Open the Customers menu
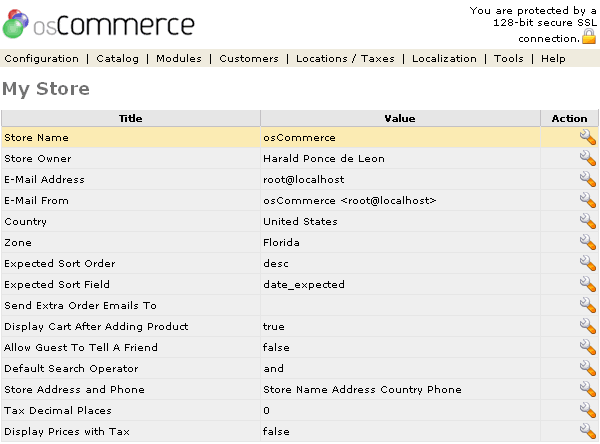 [x=249, y=59]
